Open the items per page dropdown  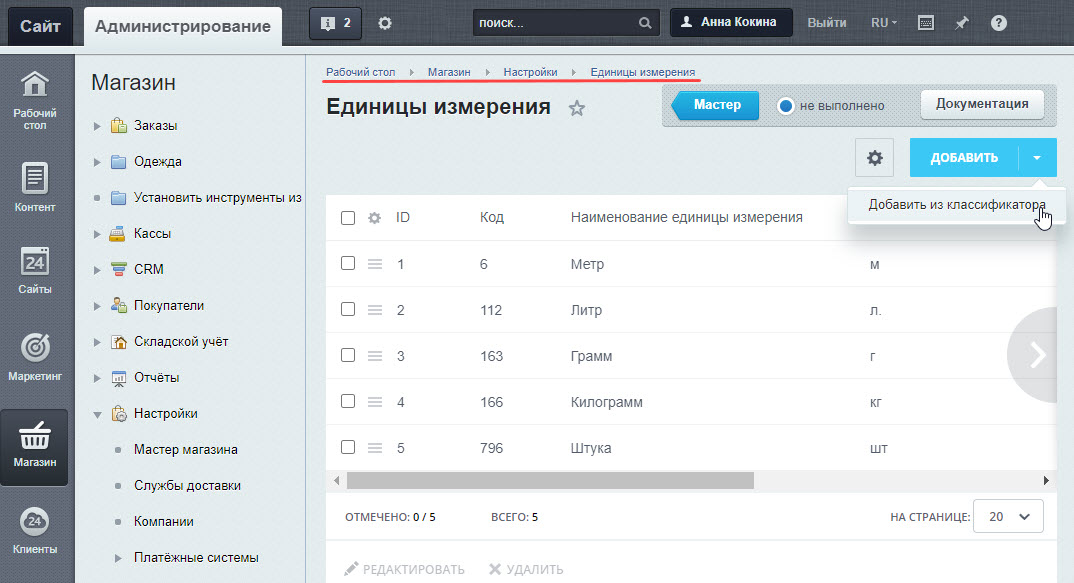(1008, 517)
